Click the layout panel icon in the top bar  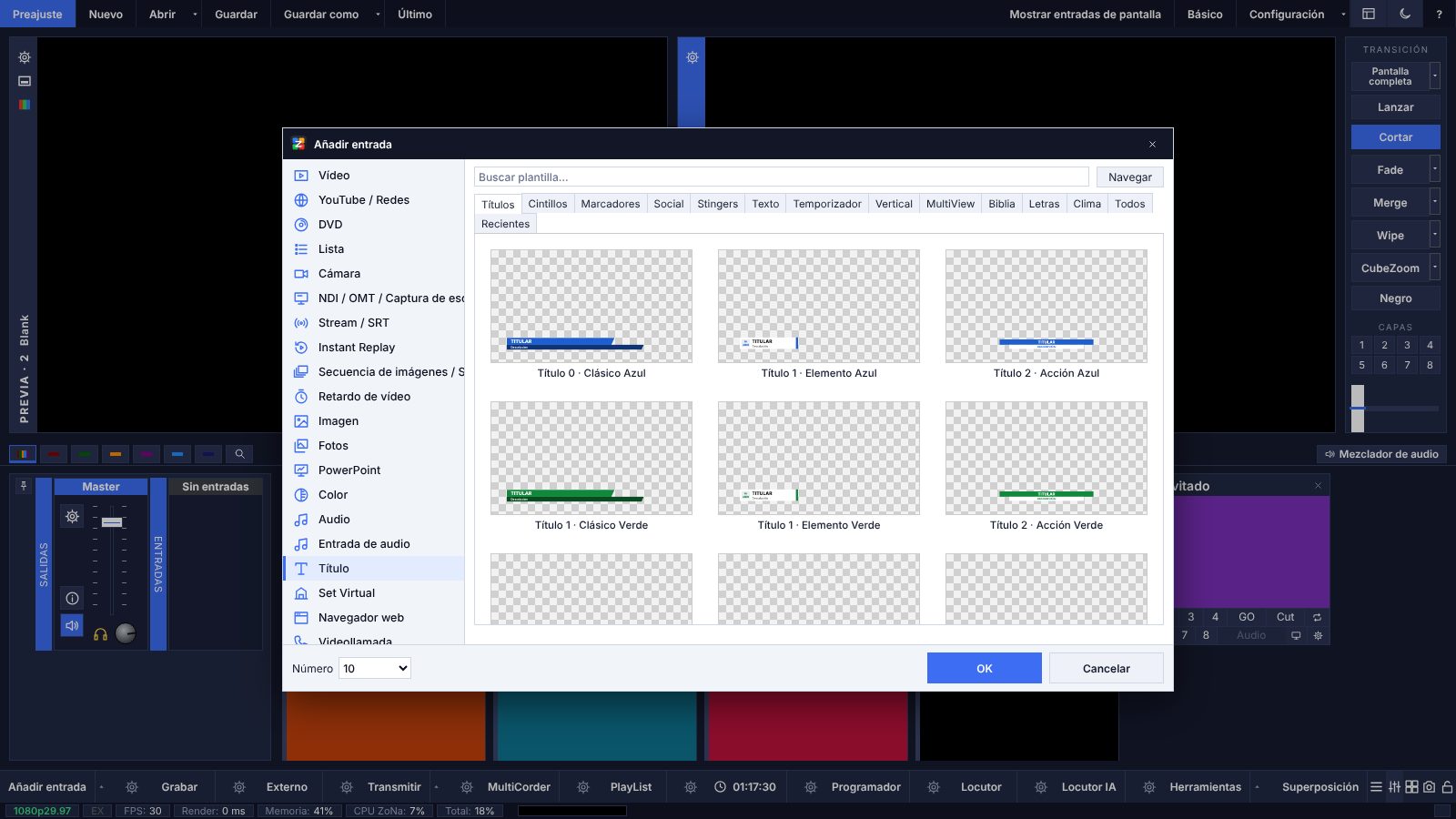(1368, 14)
